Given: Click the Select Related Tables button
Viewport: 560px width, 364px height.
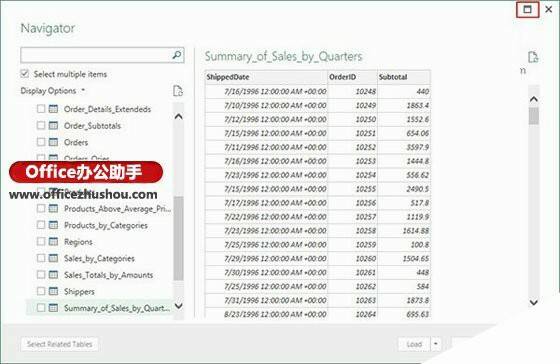Looking at the screenshot, I should pyautogui.click(x=60, y=344).
